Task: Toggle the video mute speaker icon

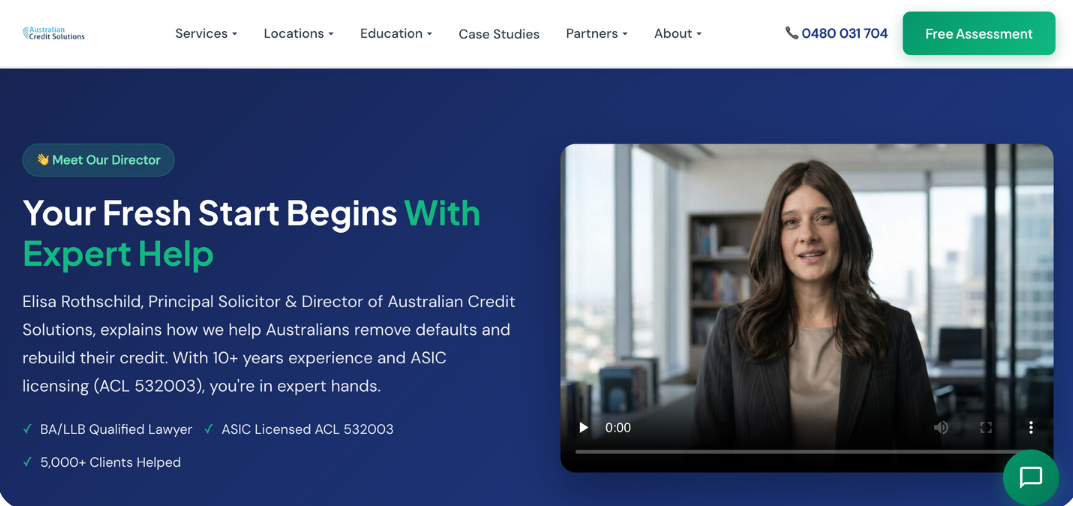Action: 941,427
